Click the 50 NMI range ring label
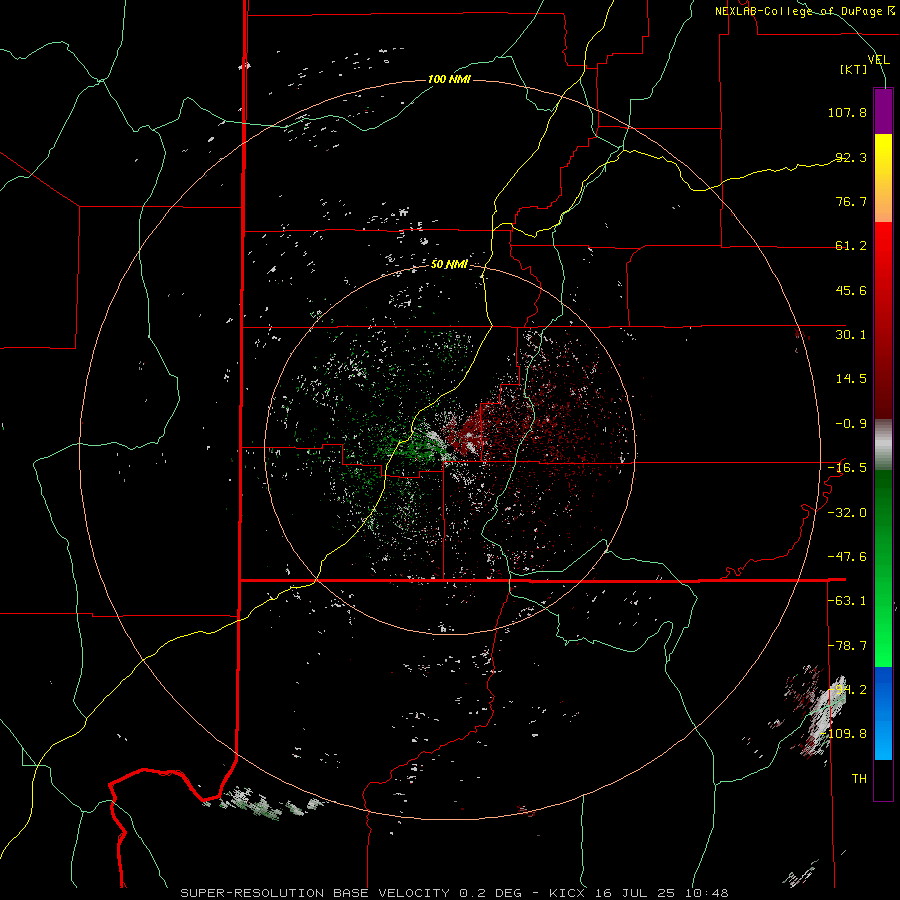Image resolution: width=900 pixels, height=900 pixels. [x=449, y=264]
